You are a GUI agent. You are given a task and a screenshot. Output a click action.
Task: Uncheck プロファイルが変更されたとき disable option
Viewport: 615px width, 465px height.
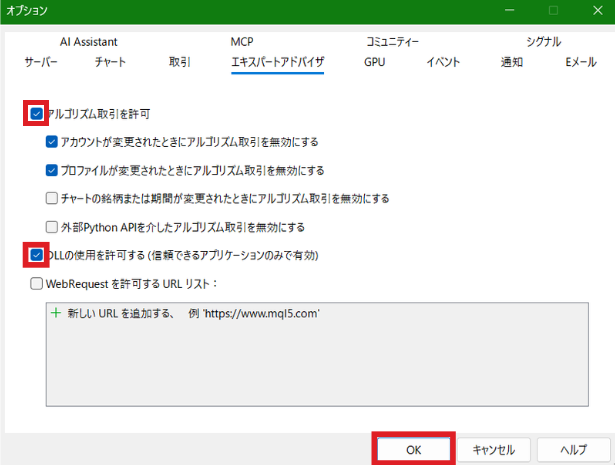click(52, 171)
